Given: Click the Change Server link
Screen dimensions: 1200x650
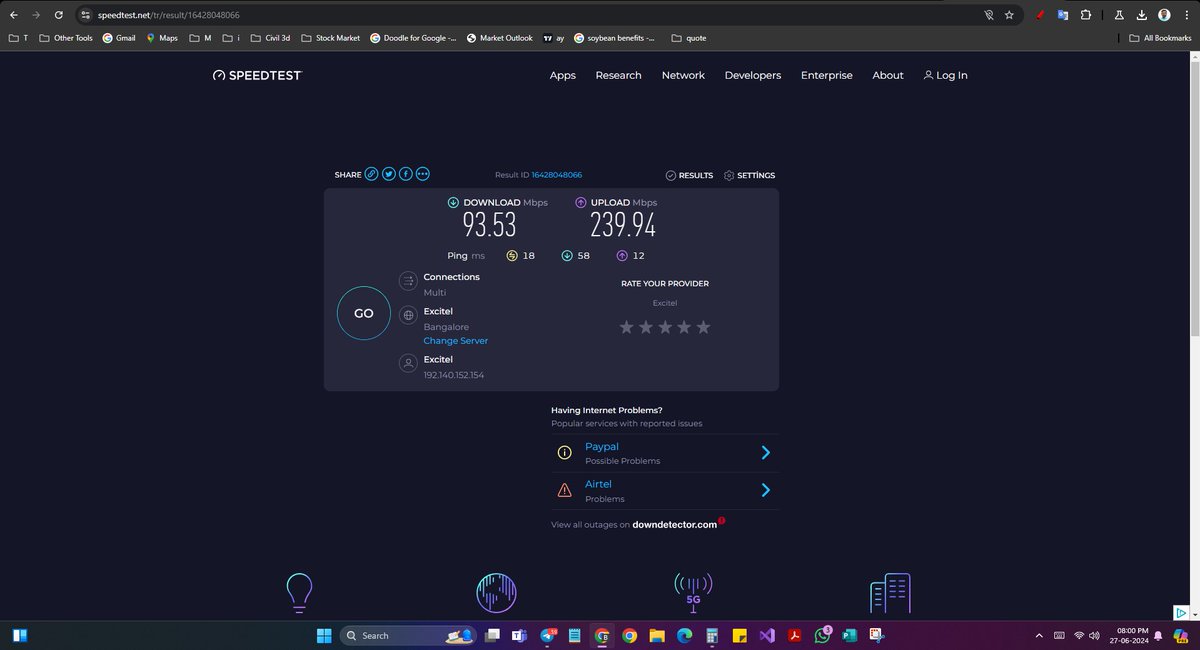Looking at the screenshot, I should point(456,341).
